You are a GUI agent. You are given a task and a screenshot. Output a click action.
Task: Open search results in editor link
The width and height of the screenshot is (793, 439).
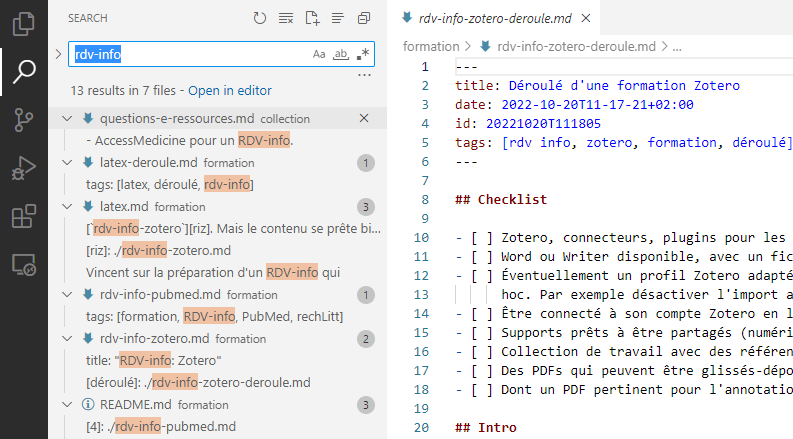pos(230,91)
